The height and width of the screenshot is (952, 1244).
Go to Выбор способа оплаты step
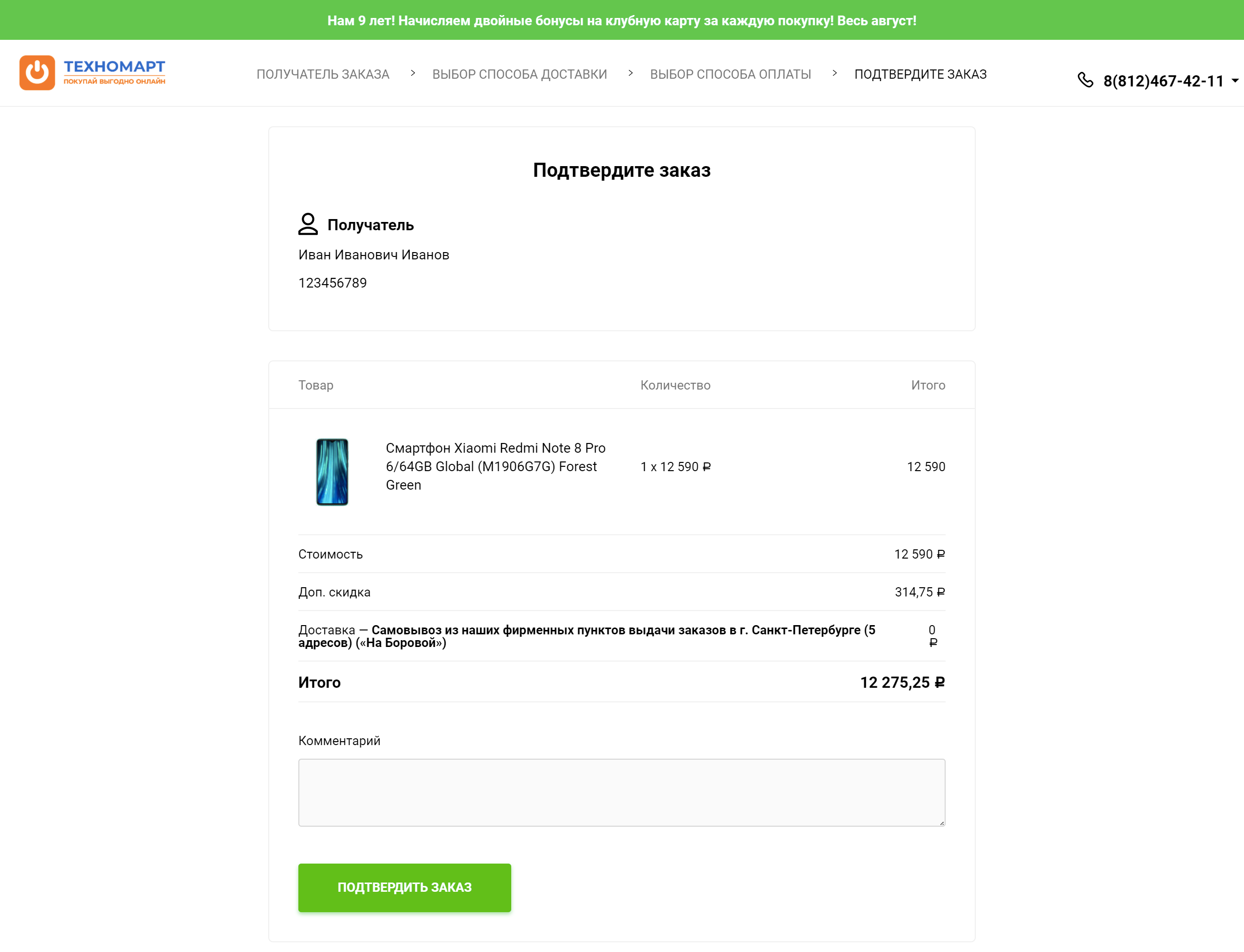coord(730,74)
